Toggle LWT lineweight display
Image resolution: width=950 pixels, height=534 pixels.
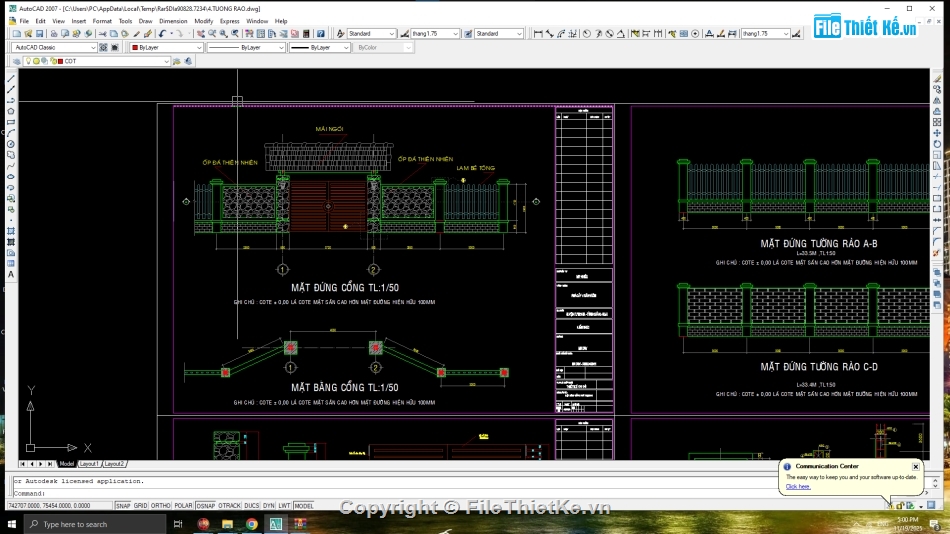[x=284, y=506]
